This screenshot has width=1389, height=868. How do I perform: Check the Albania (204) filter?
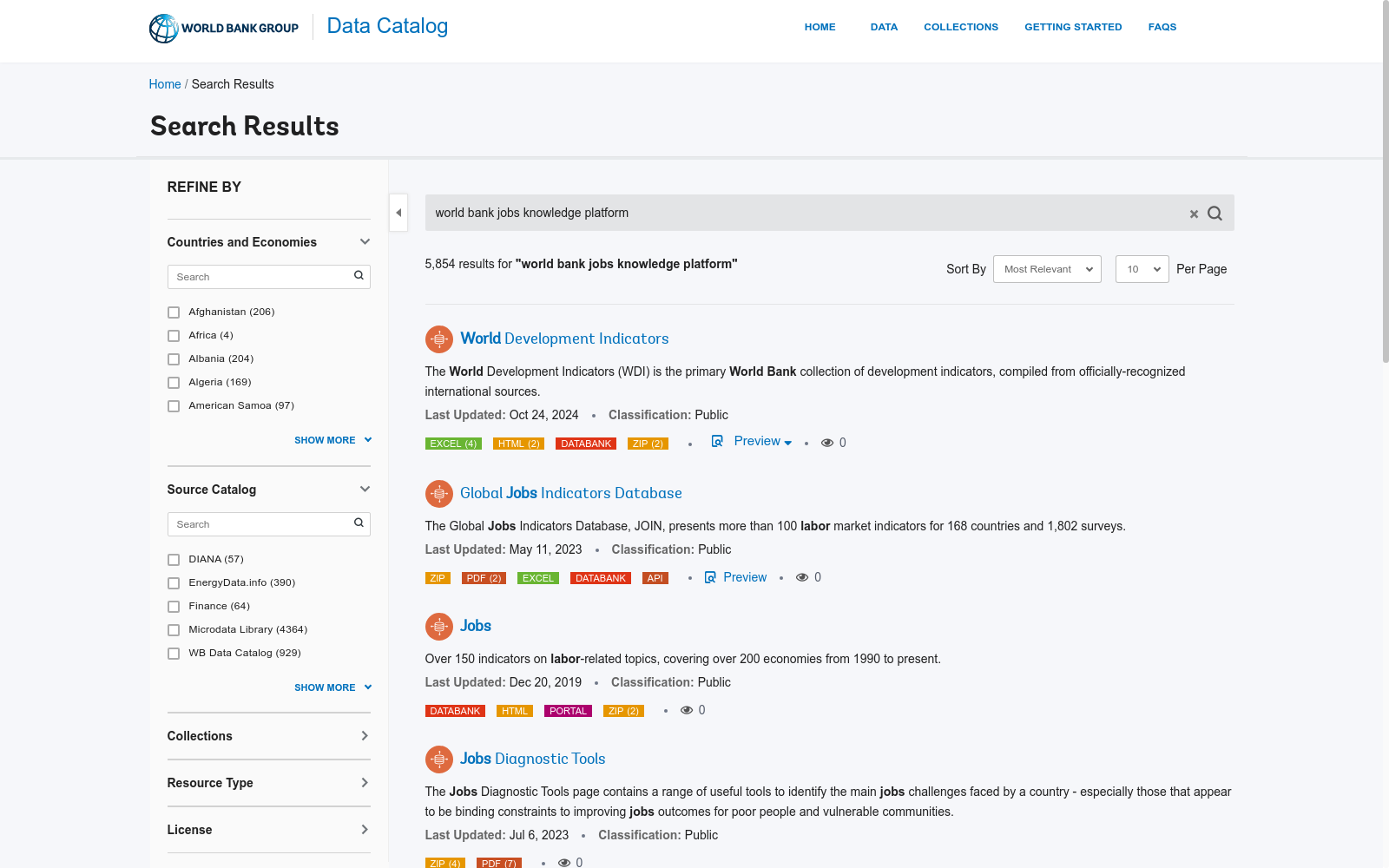(174, 359)
